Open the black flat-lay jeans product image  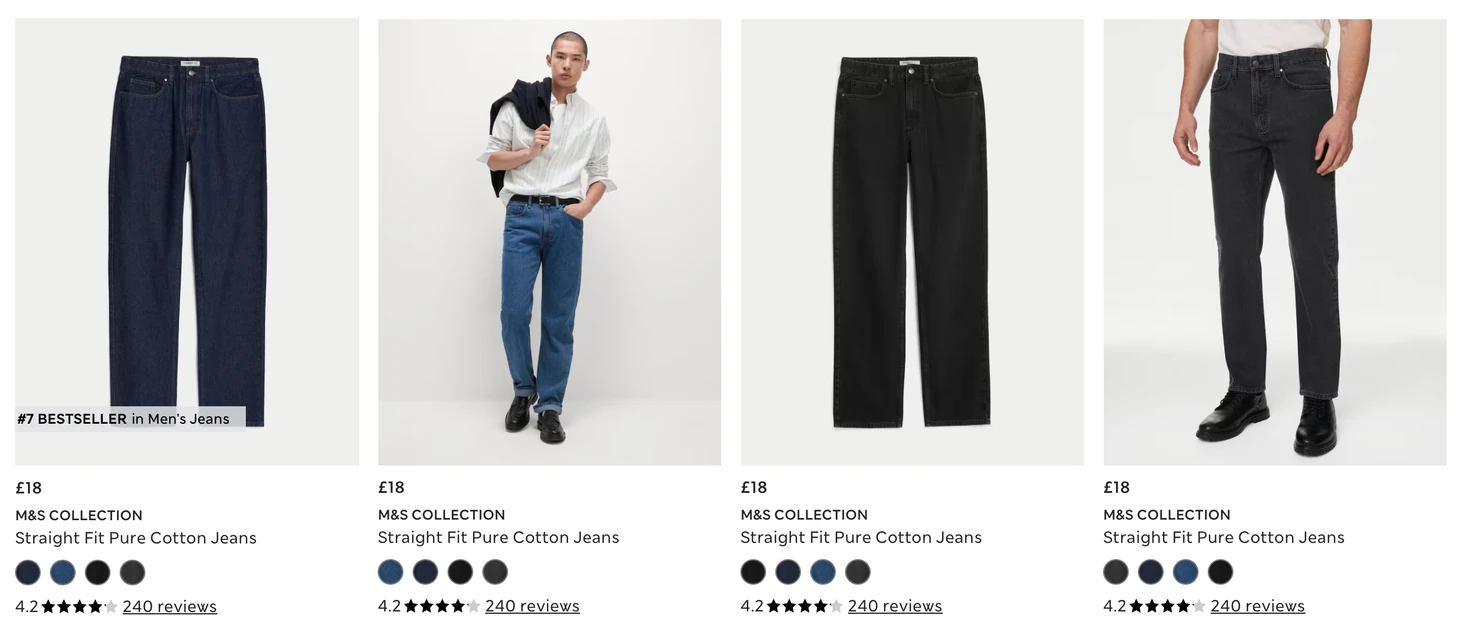point(912,241)
